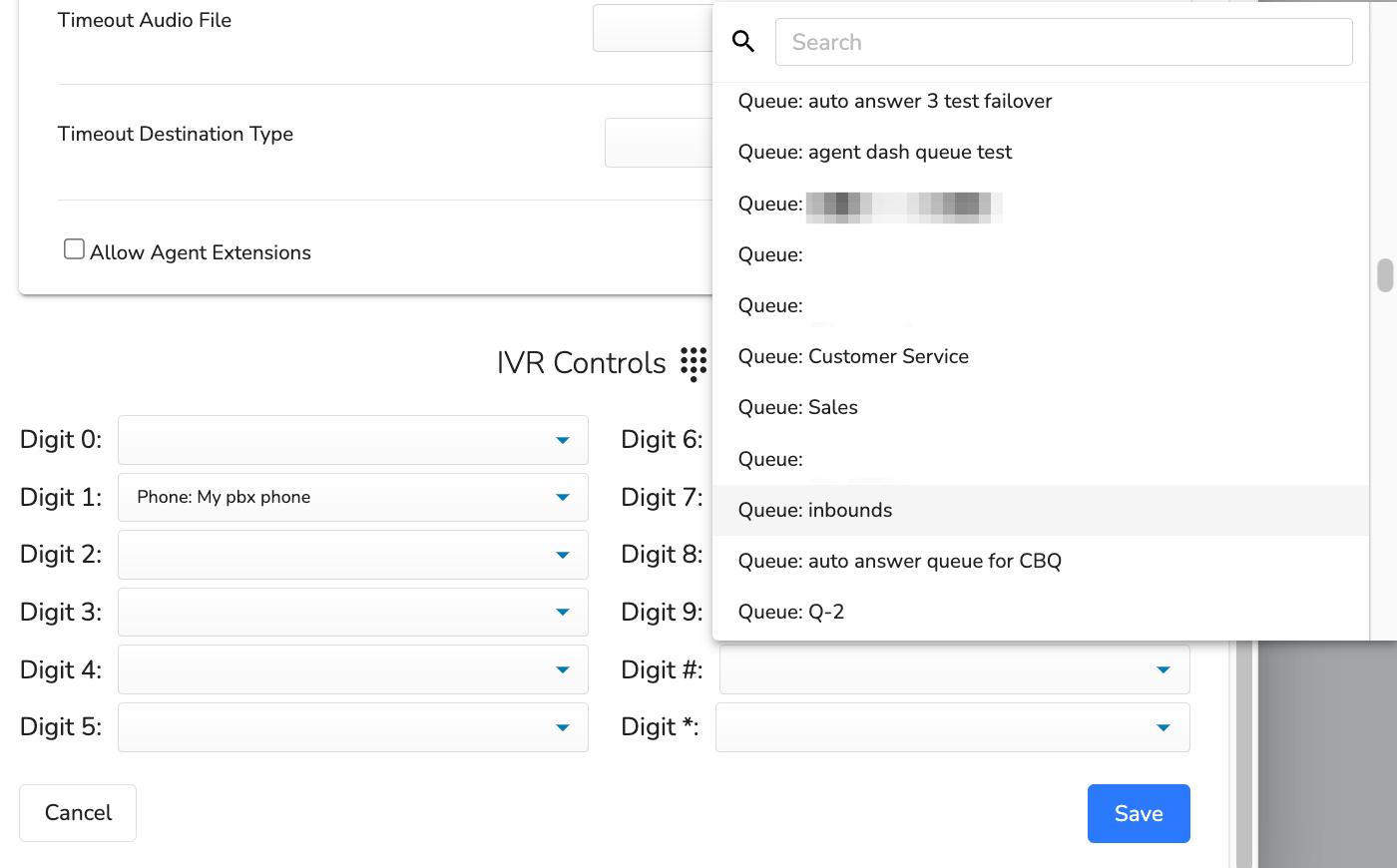
Task: Open the Digit 5 dropdown
Action: coord(353,727)
